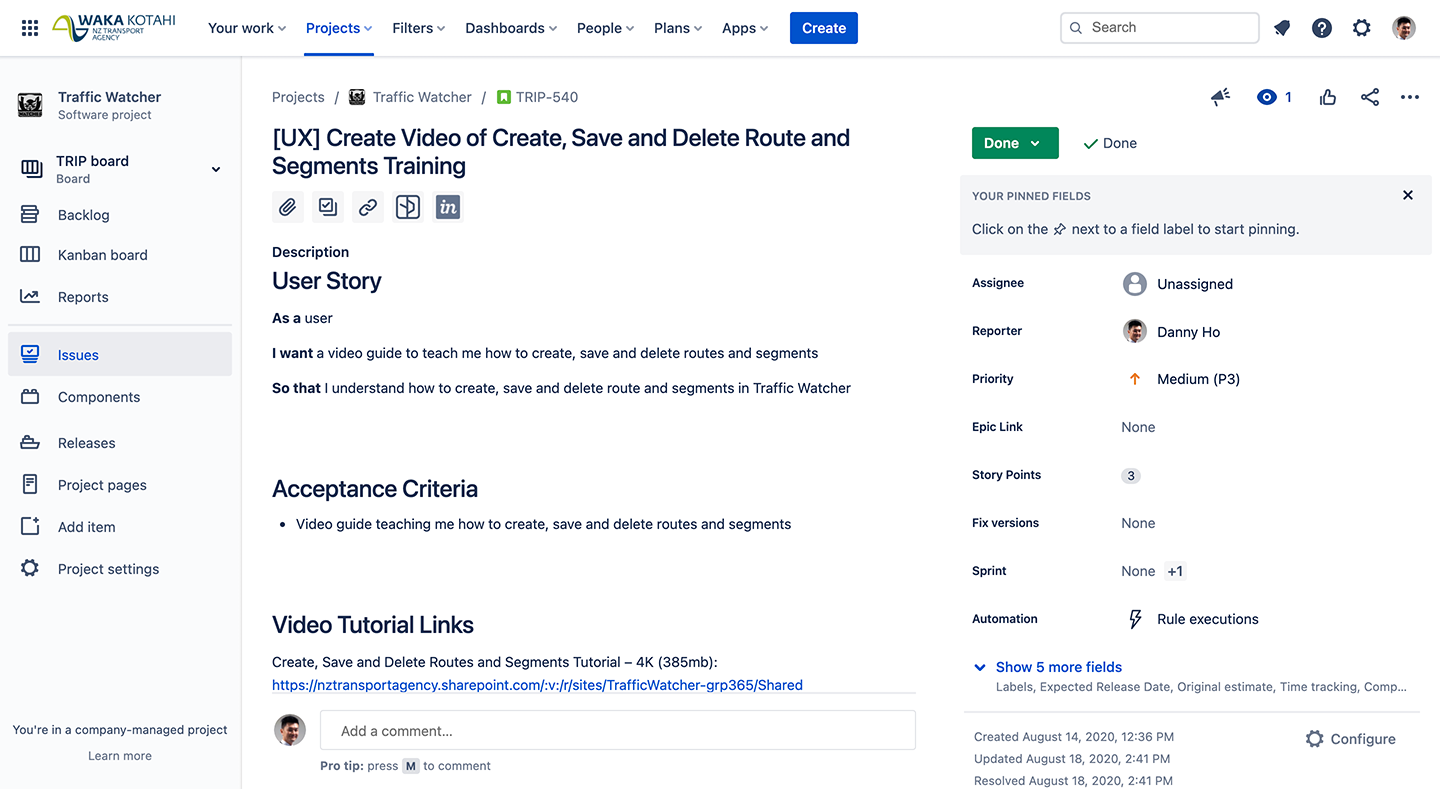Click the Rule executions lightning icon
The image size is (1440, 789).
1135,619
